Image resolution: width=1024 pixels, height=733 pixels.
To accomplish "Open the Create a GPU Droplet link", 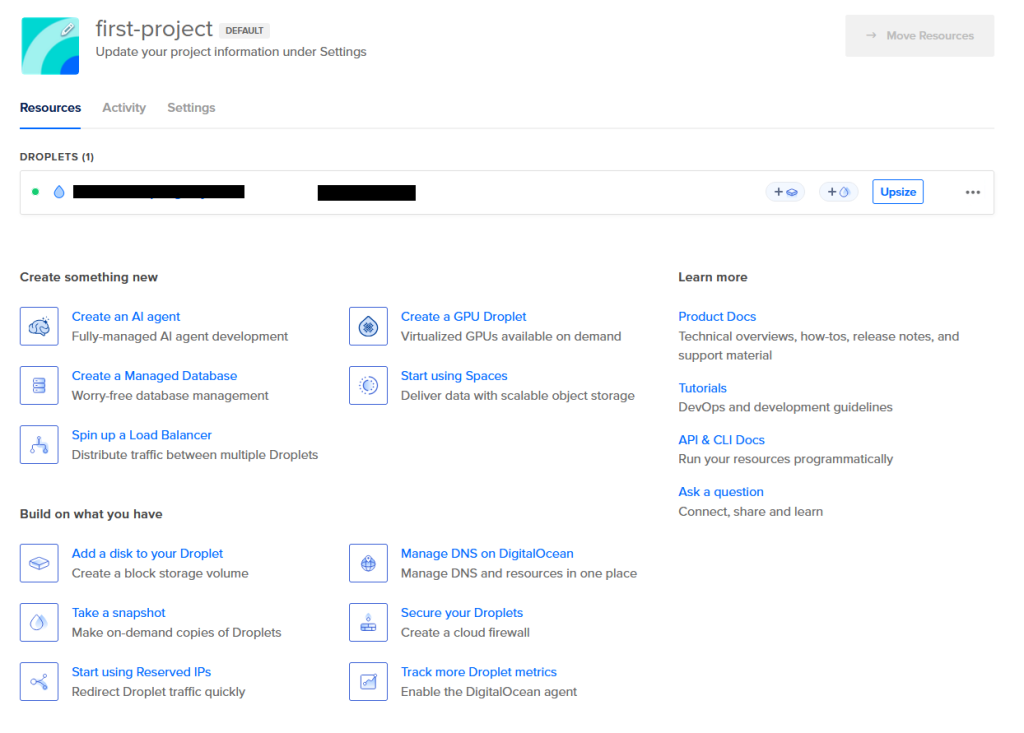I will (x=464, y=317).
